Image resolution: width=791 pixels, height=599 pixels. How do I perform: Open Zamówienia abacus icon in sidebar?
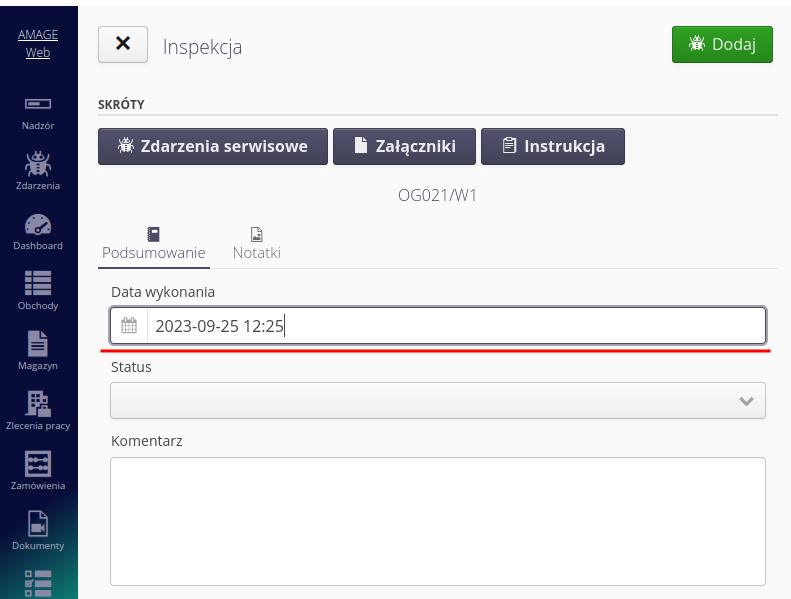(38, 470)
